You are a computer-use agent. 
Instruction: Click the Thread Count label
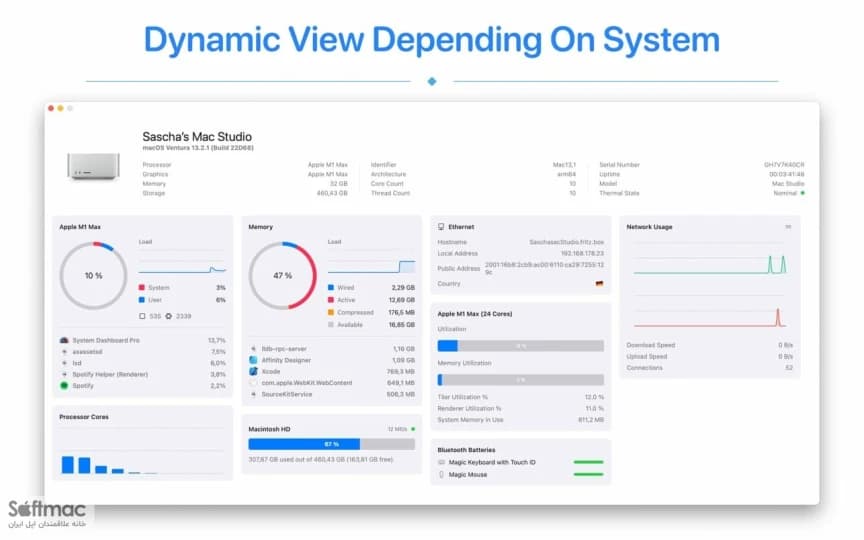point(391,193)
